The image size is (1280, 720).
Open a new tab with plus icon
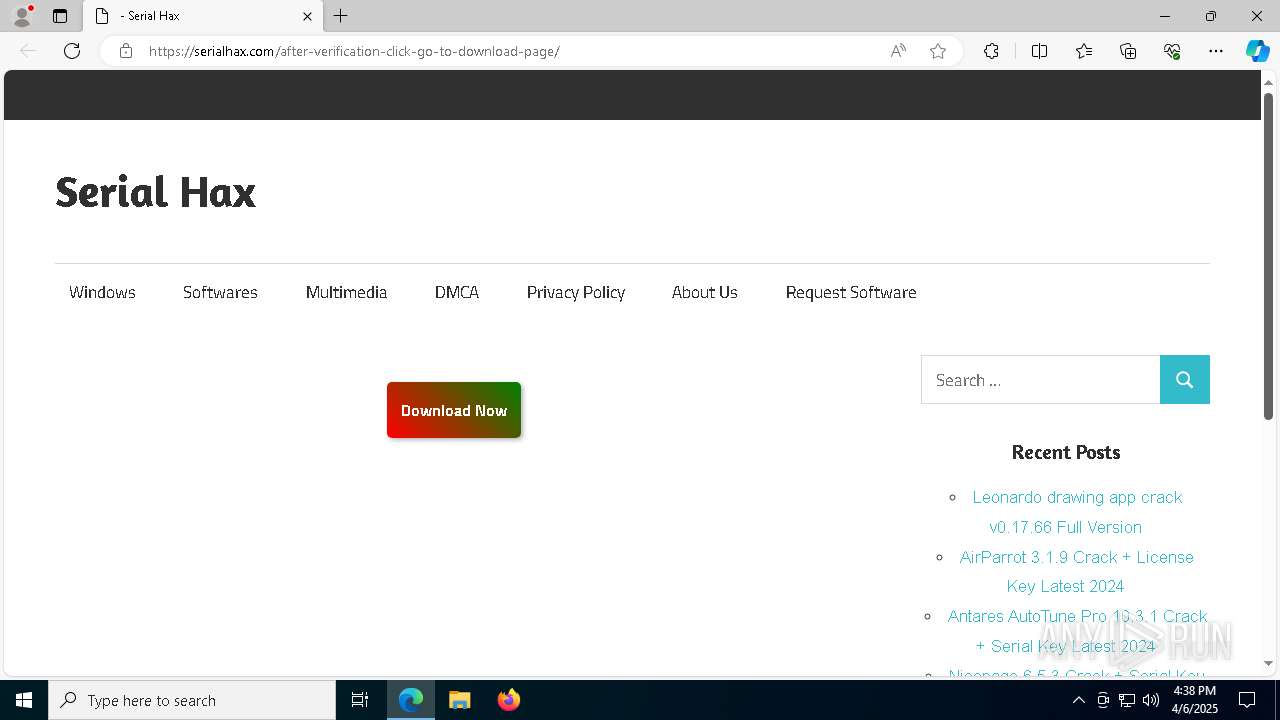click(x=341, y=16)
